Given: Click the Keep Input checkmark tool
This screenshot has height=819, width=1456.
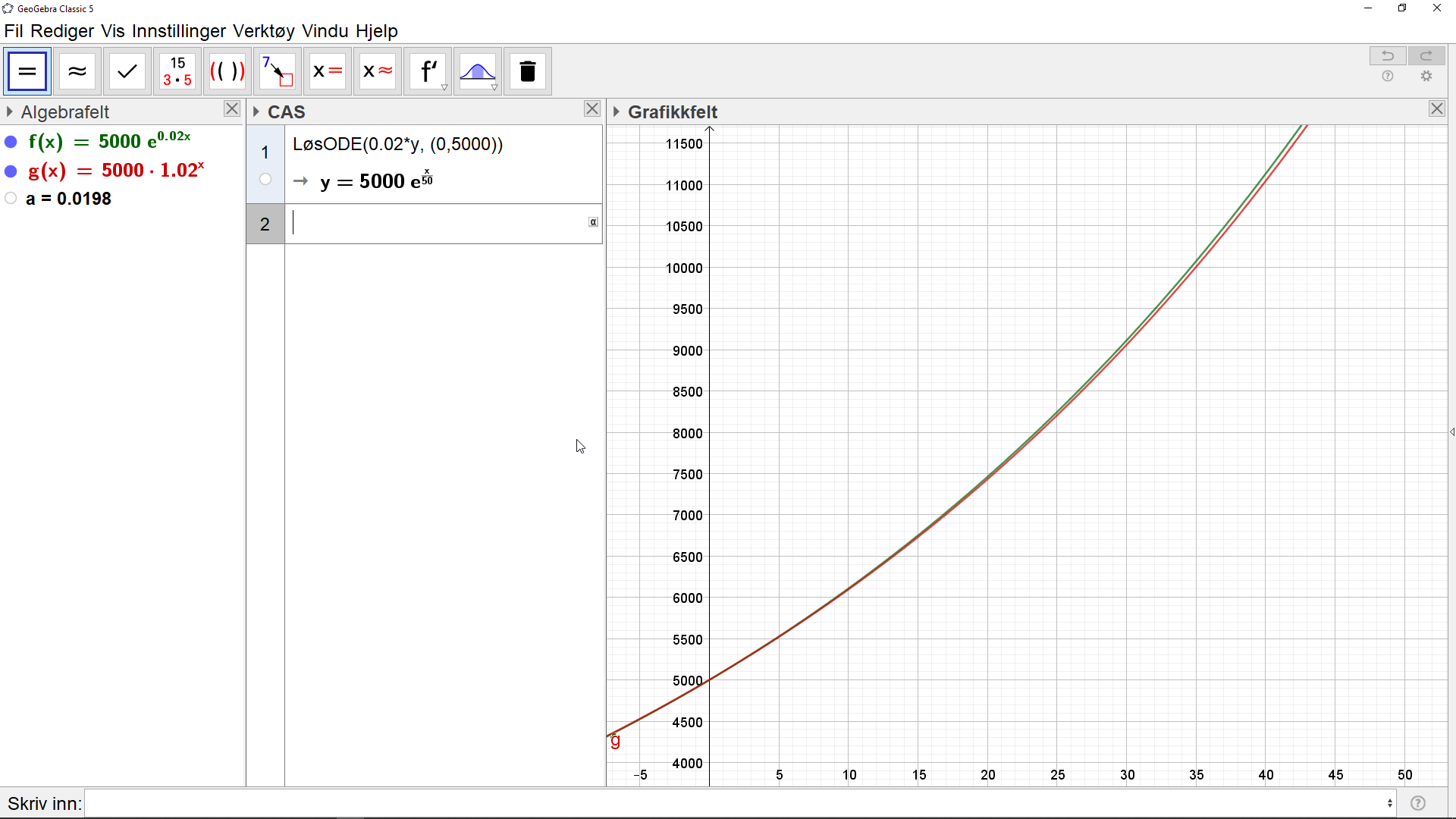Looking at the screenshot, I should (127, 71).
